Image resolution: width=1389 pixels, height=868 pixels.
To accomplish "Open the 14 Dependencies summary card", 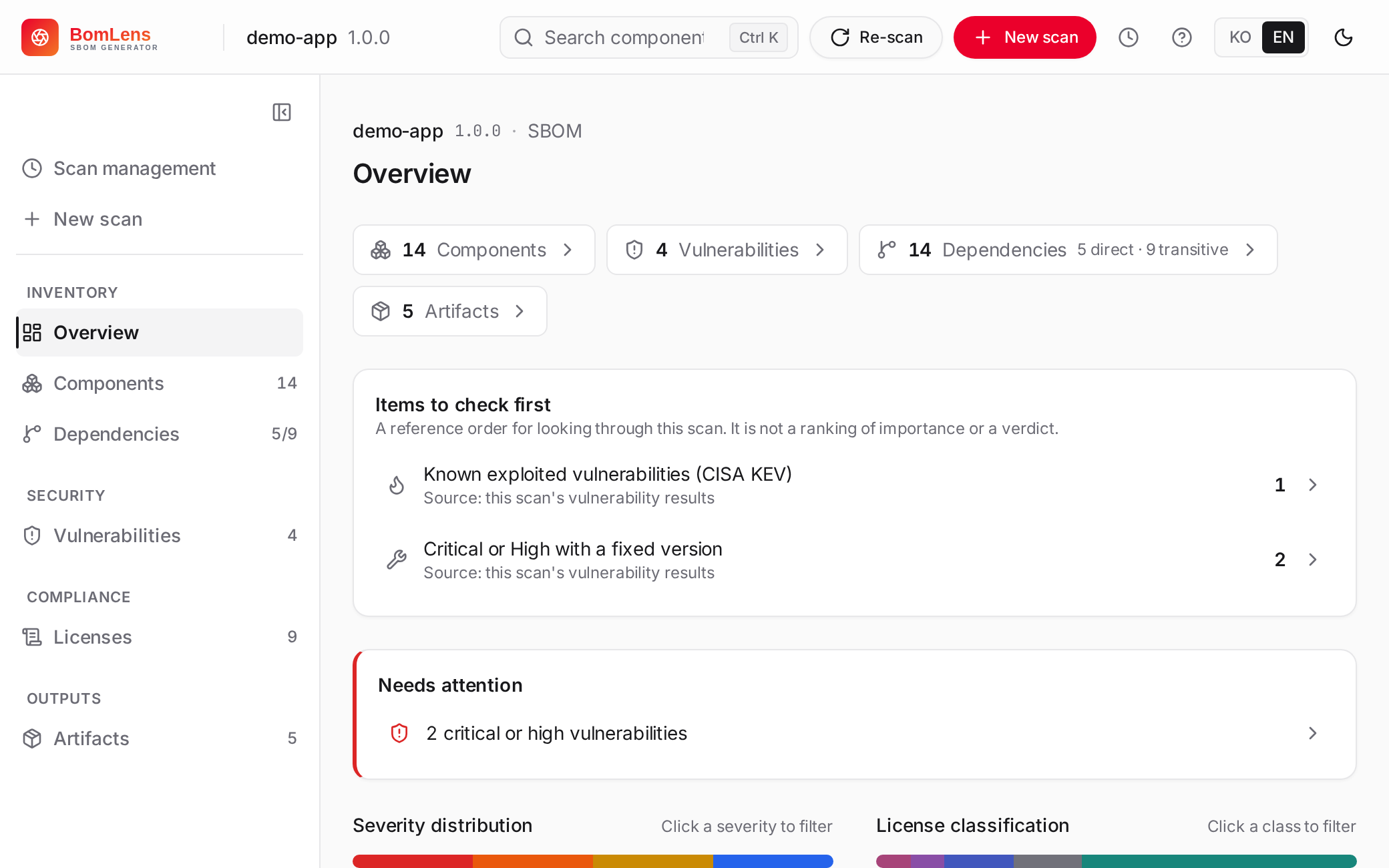I will pos(1068,250).
